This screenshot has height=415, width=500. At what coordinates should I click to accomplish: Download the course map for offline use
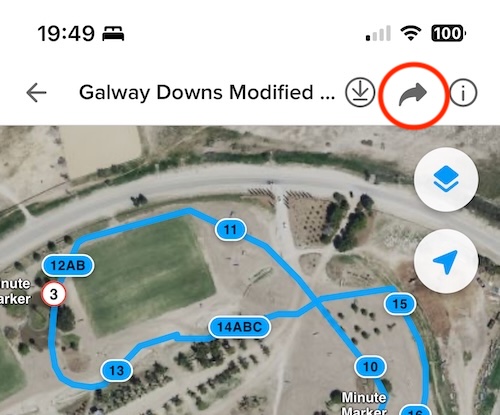[360, 92]
